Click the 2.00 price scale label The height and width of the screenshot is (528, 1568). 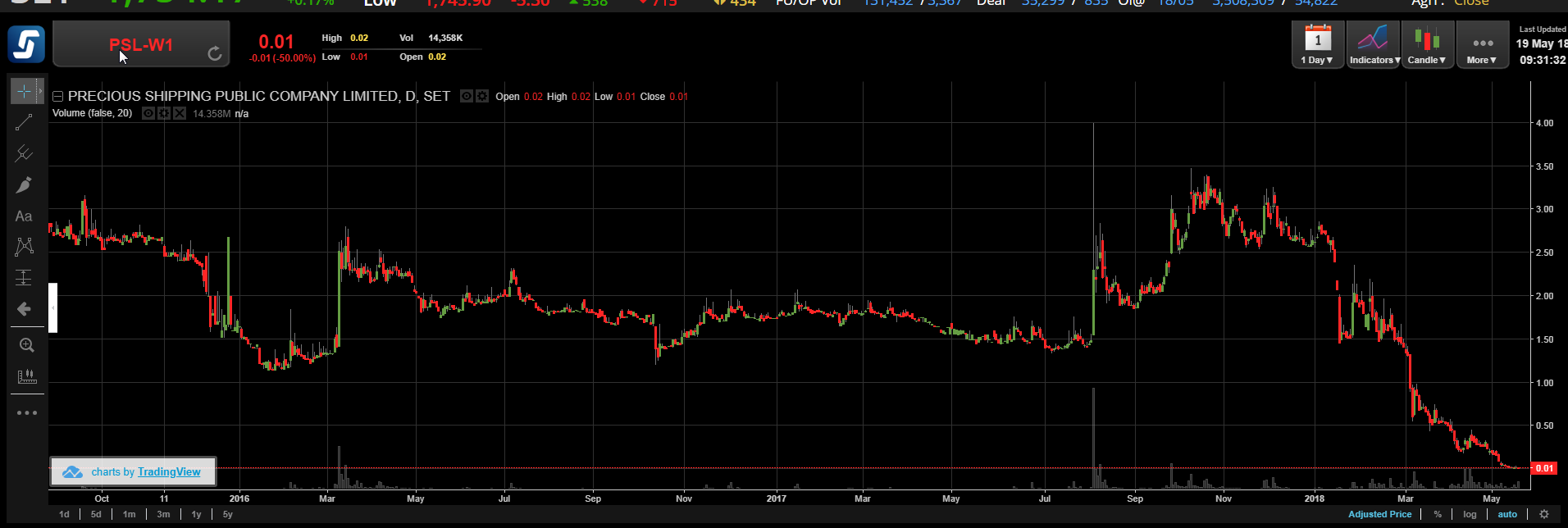click(x=1544, y=296)
